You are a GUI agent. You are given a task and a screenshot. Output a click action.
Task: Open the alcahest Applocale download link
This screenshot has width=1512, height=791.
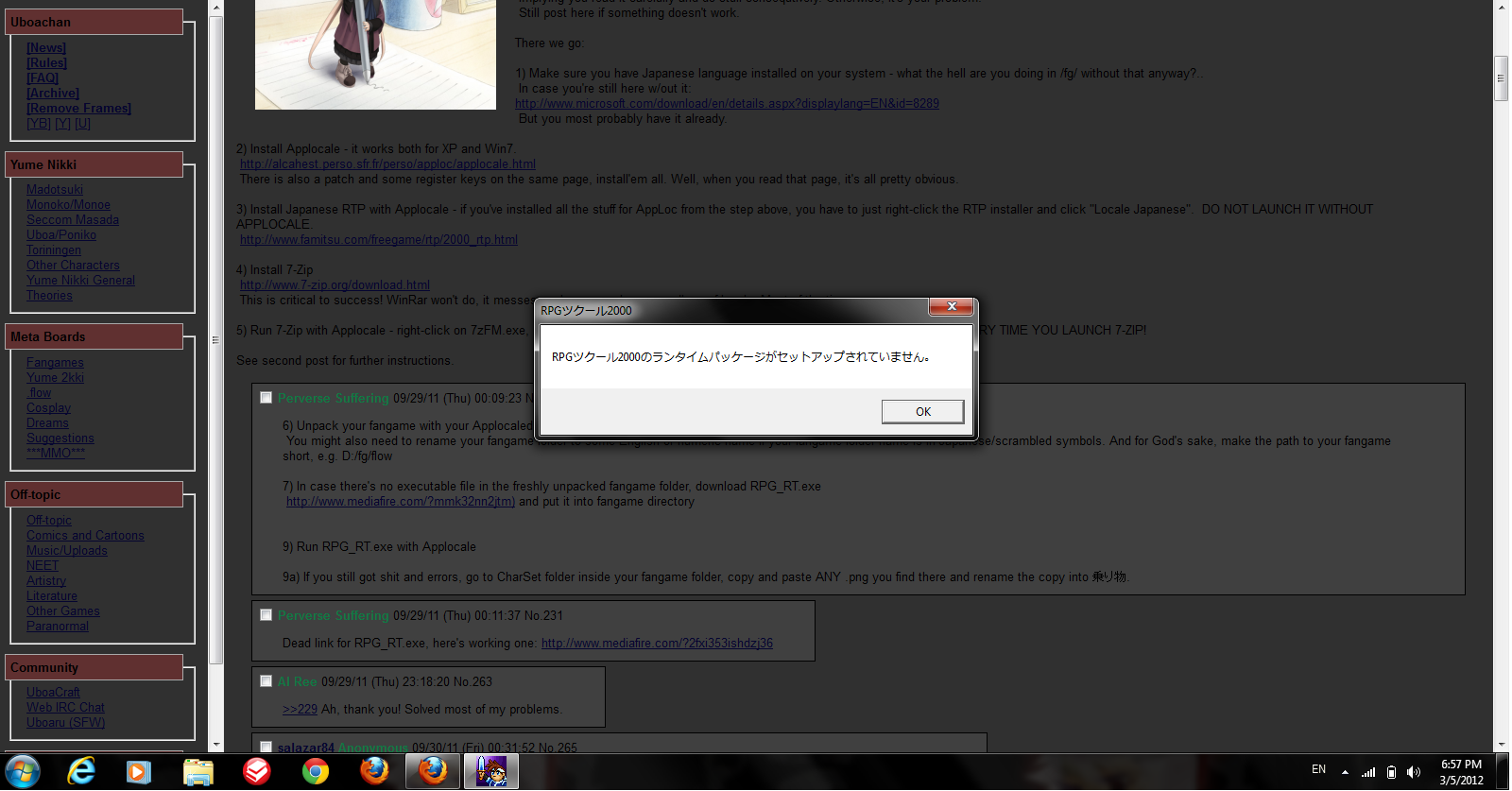click(x=387, y=164)
